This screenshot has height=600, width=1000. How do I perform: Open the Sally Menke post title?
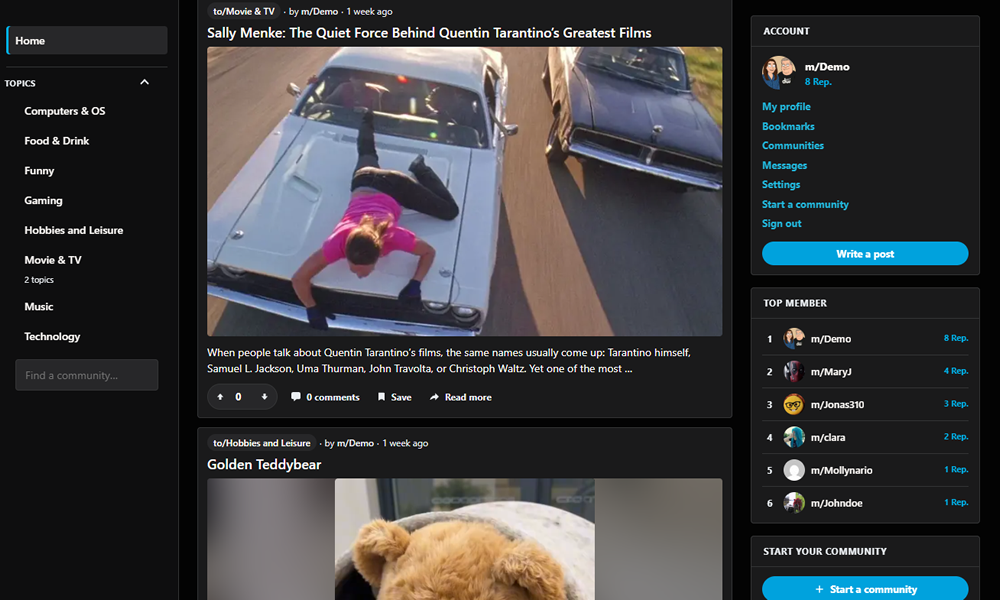[x=429, y=33]
